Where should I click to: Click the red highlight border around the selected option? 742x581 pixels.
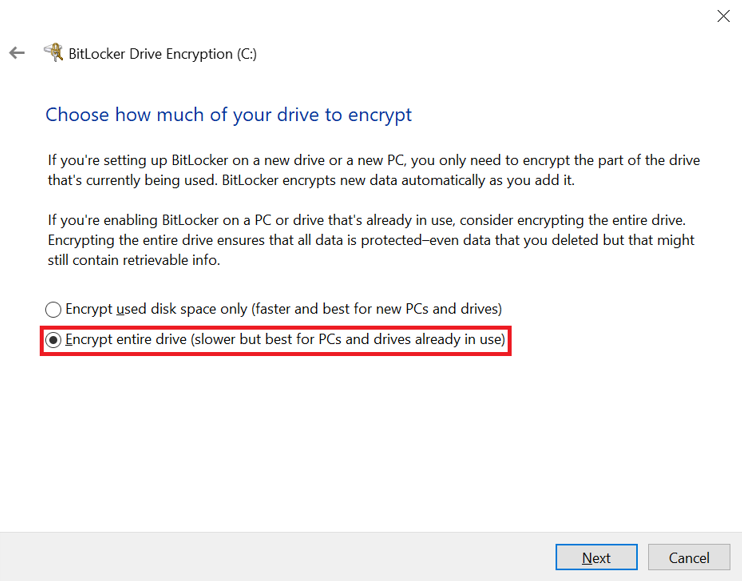[x=276, y=327]
